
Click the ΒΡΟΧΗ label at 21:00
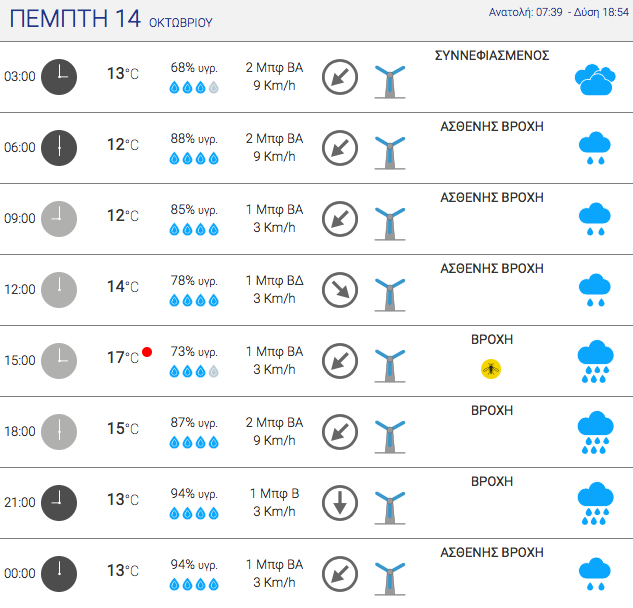(492, 481)
